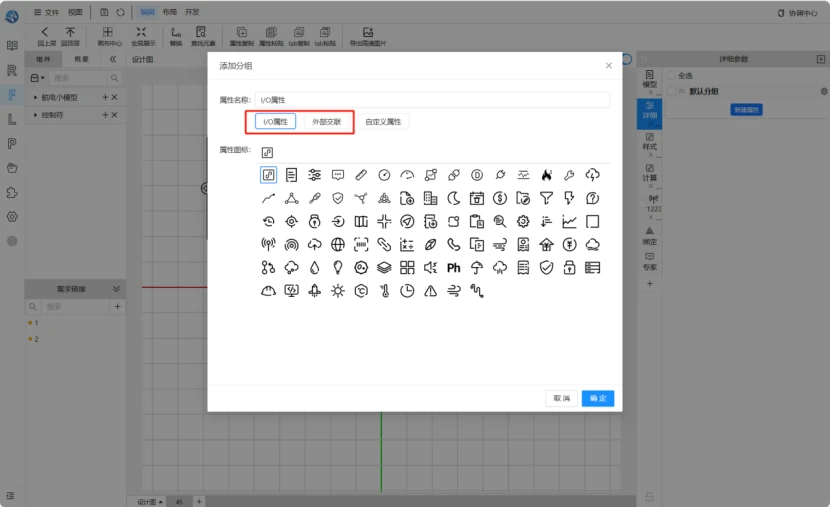Select the umbrella icon in grid

[477, 268]
